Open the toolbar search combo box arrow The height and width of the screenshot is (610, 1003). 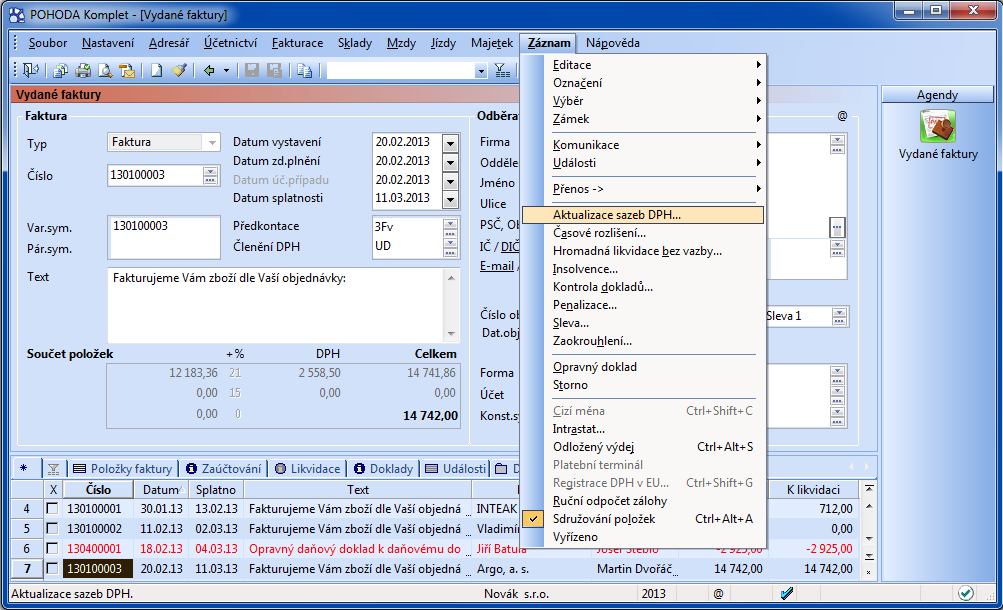(x=481, y=71)
